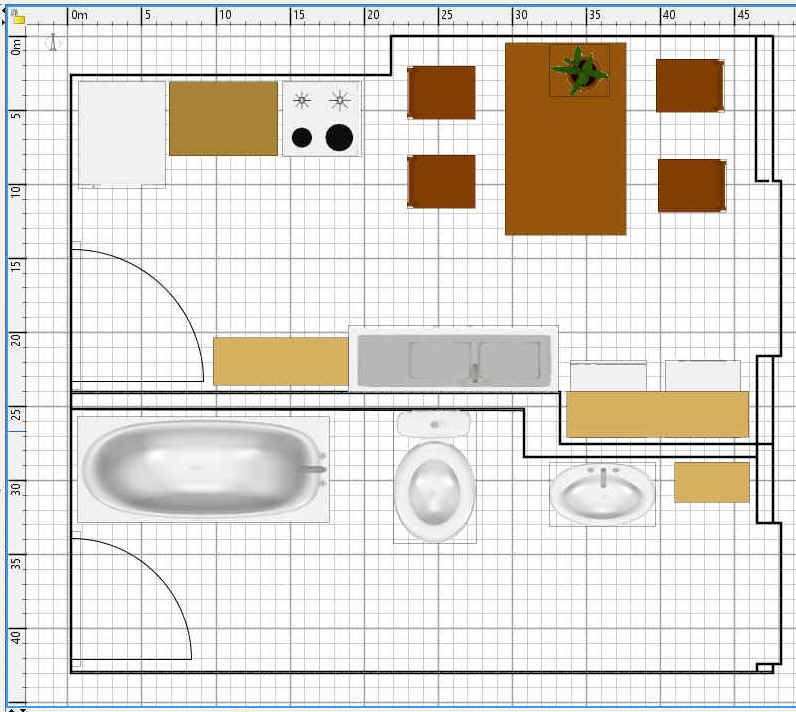Select the lower-left dining chair
This screenshot has width=796, height=712.
point(442,182)
